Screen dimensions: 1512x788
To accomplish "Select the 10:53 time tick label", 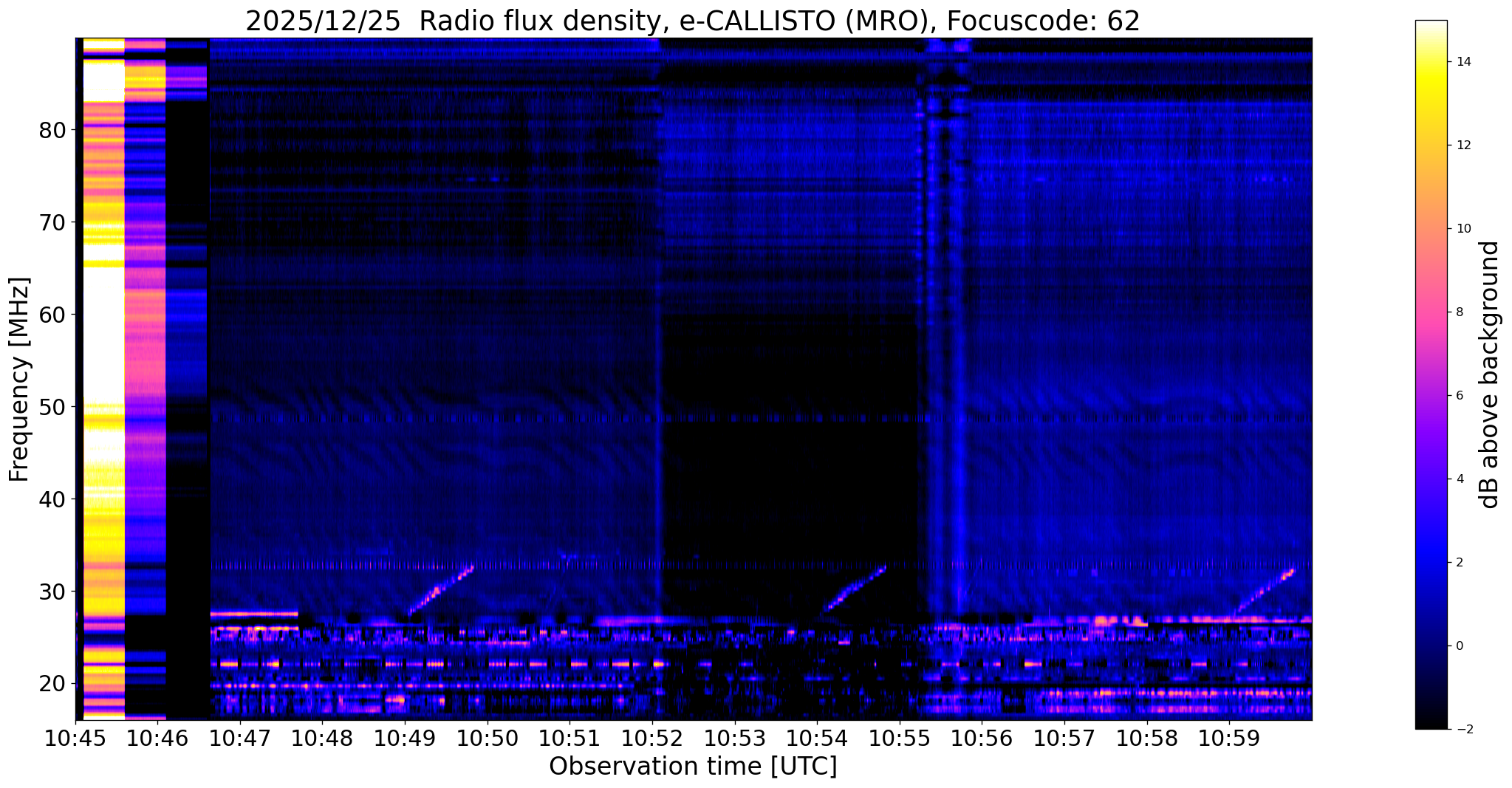I will coord(734,739).
